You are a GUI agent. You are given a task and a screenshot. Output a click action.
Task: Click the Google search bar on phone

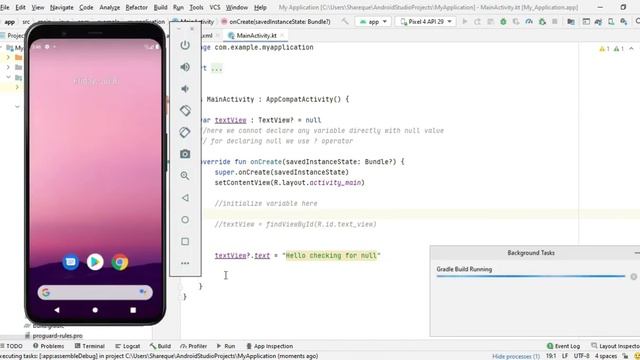[95, 292]
